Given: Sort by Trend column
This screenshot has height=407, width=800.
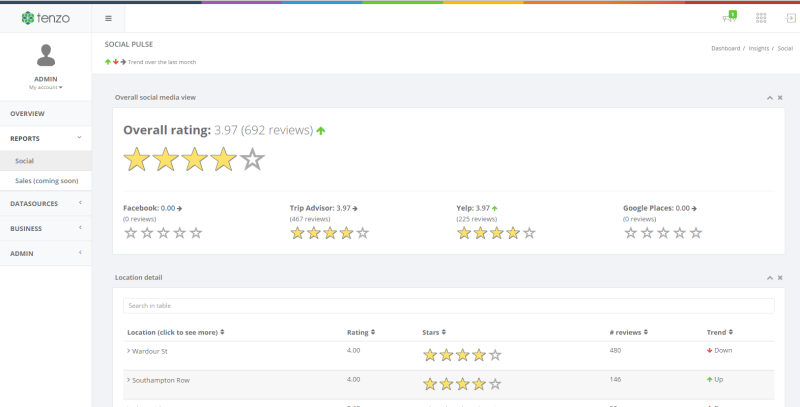Looking at the screenshot, I should [x=719, y=332].
